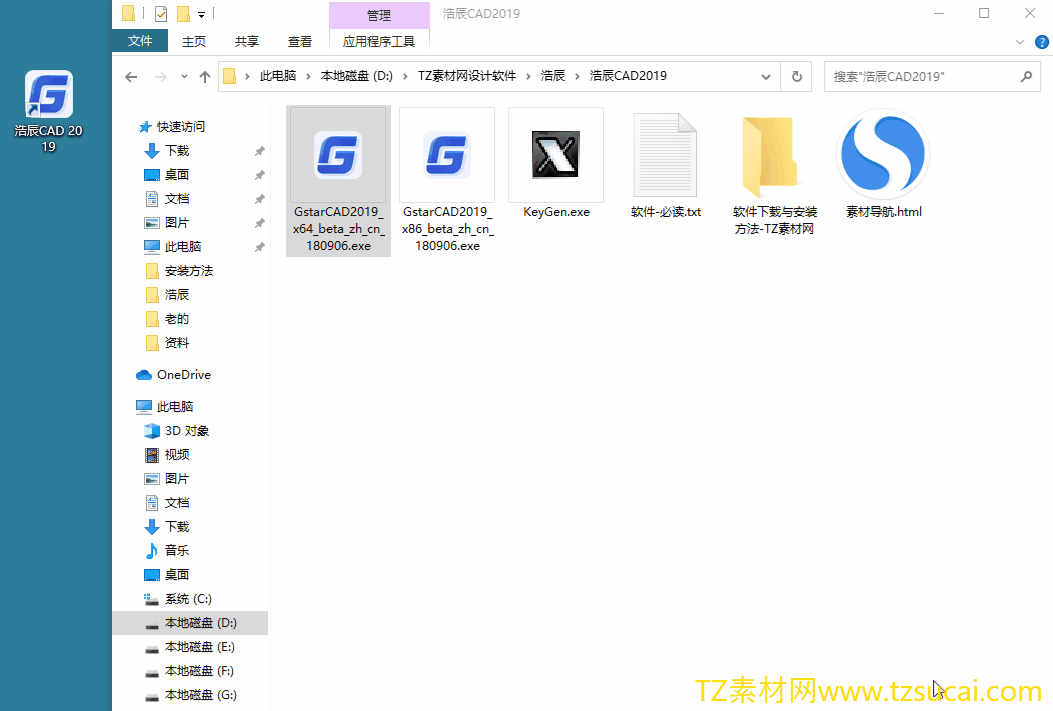This screenshot has width=1053, height=711.
Task: Expand chevron after 浩辰 breadcrumb
Action: [577, 77]
